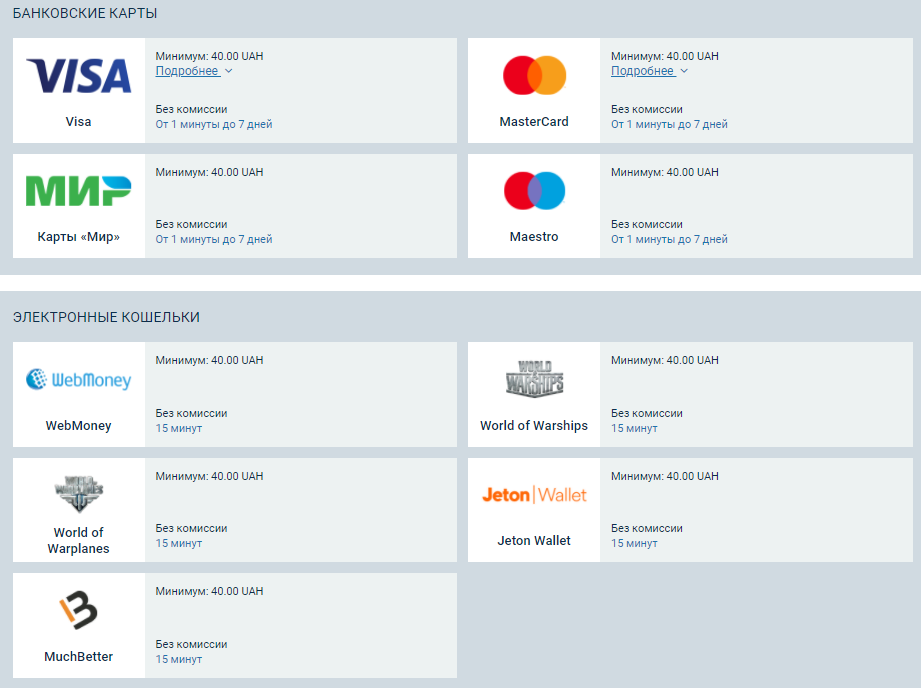This screenshot has width=921, height=688.
Task: Click the MuchBetter text label
Action: [x=79, y=656]
